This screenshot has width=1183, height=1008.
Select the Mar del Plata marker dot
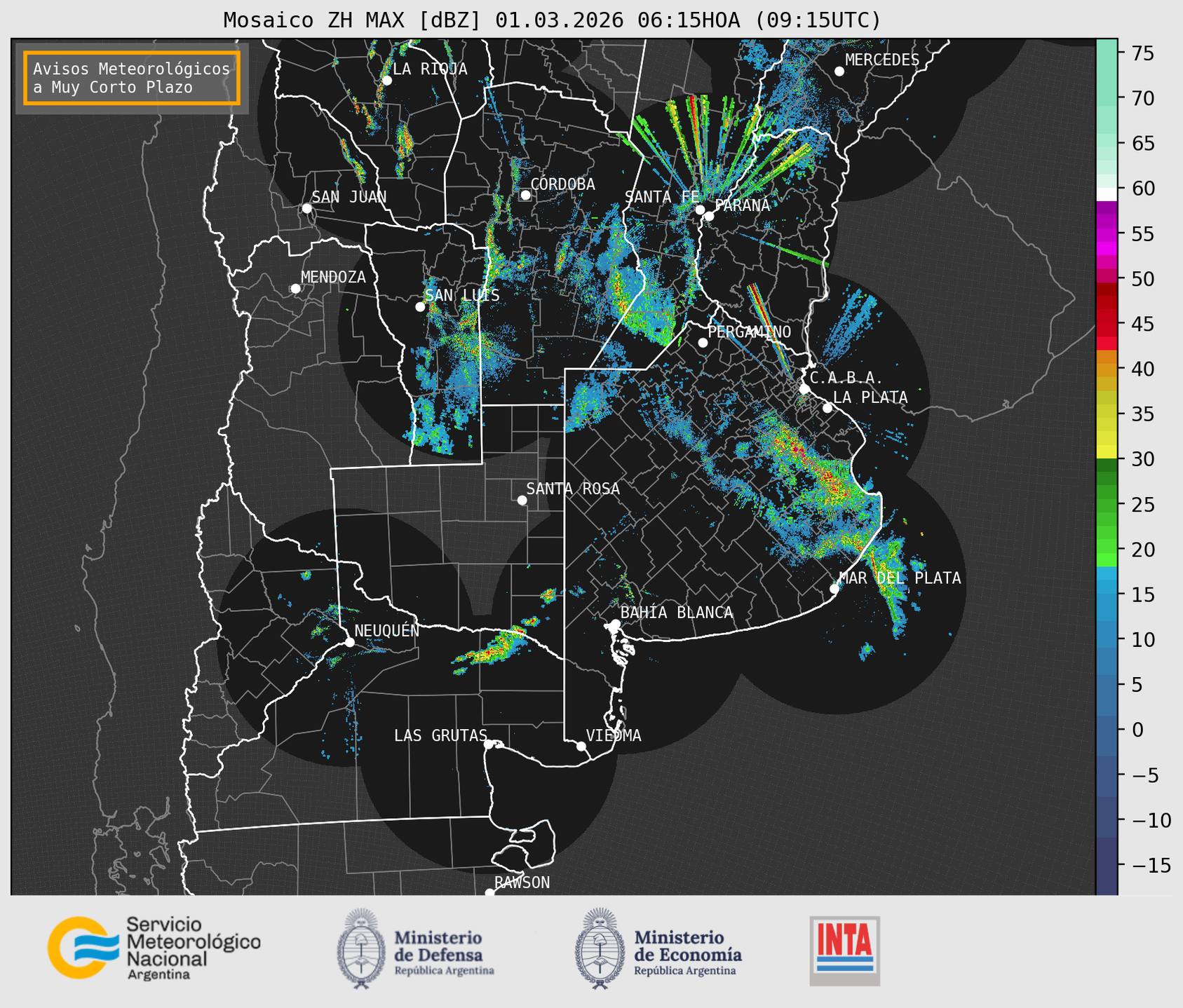pos(834,589)
